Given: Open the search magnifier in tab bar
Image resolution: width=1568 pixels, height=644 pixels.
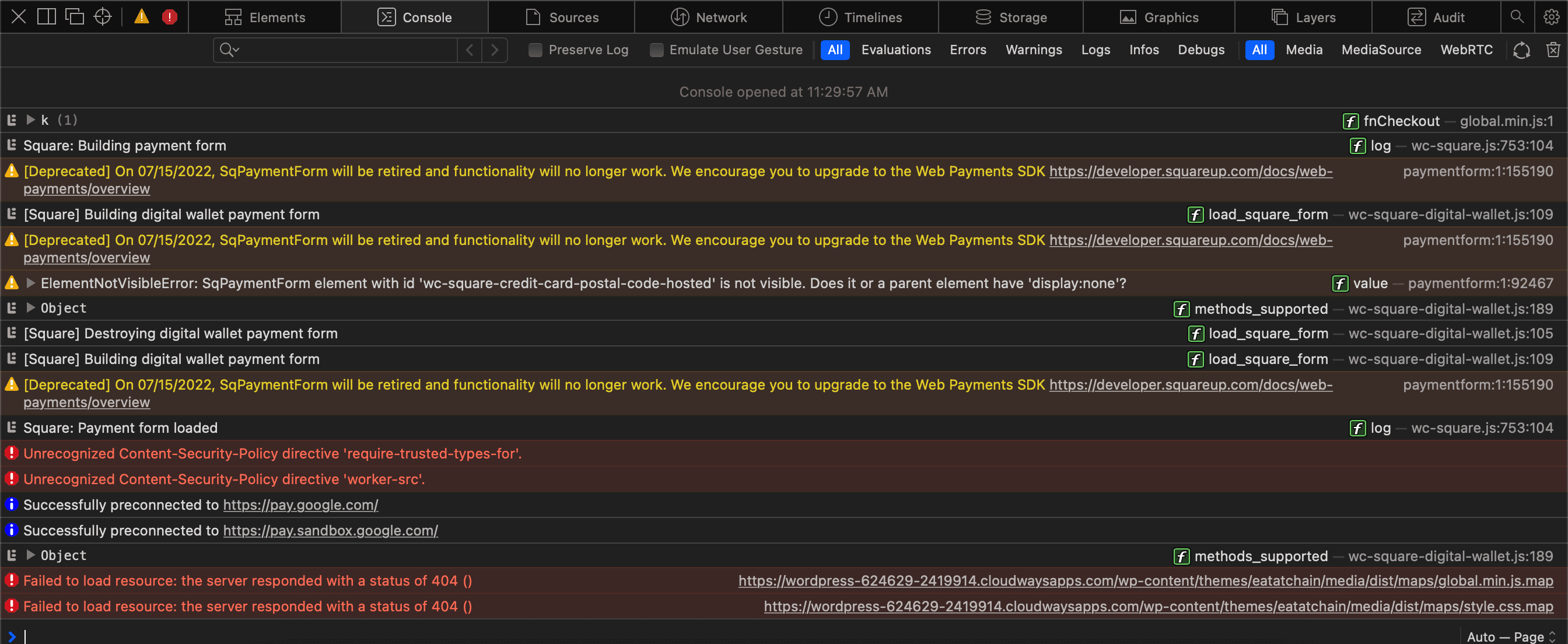Looking at the screenshot, I should pyautogui.click(x=1517, y=16).
